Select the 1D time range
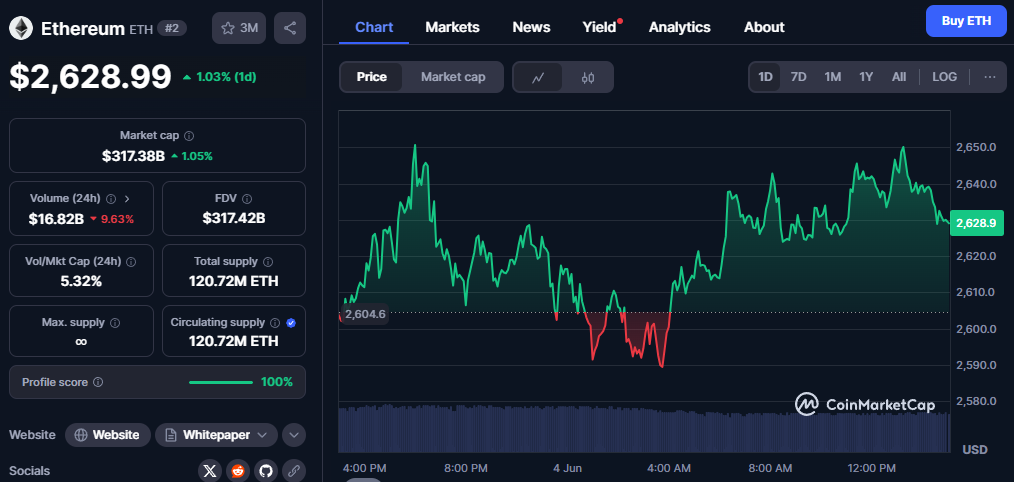The height and width of the screenshot is (482, 1014). pyautogui.click(x=765, y=77)
